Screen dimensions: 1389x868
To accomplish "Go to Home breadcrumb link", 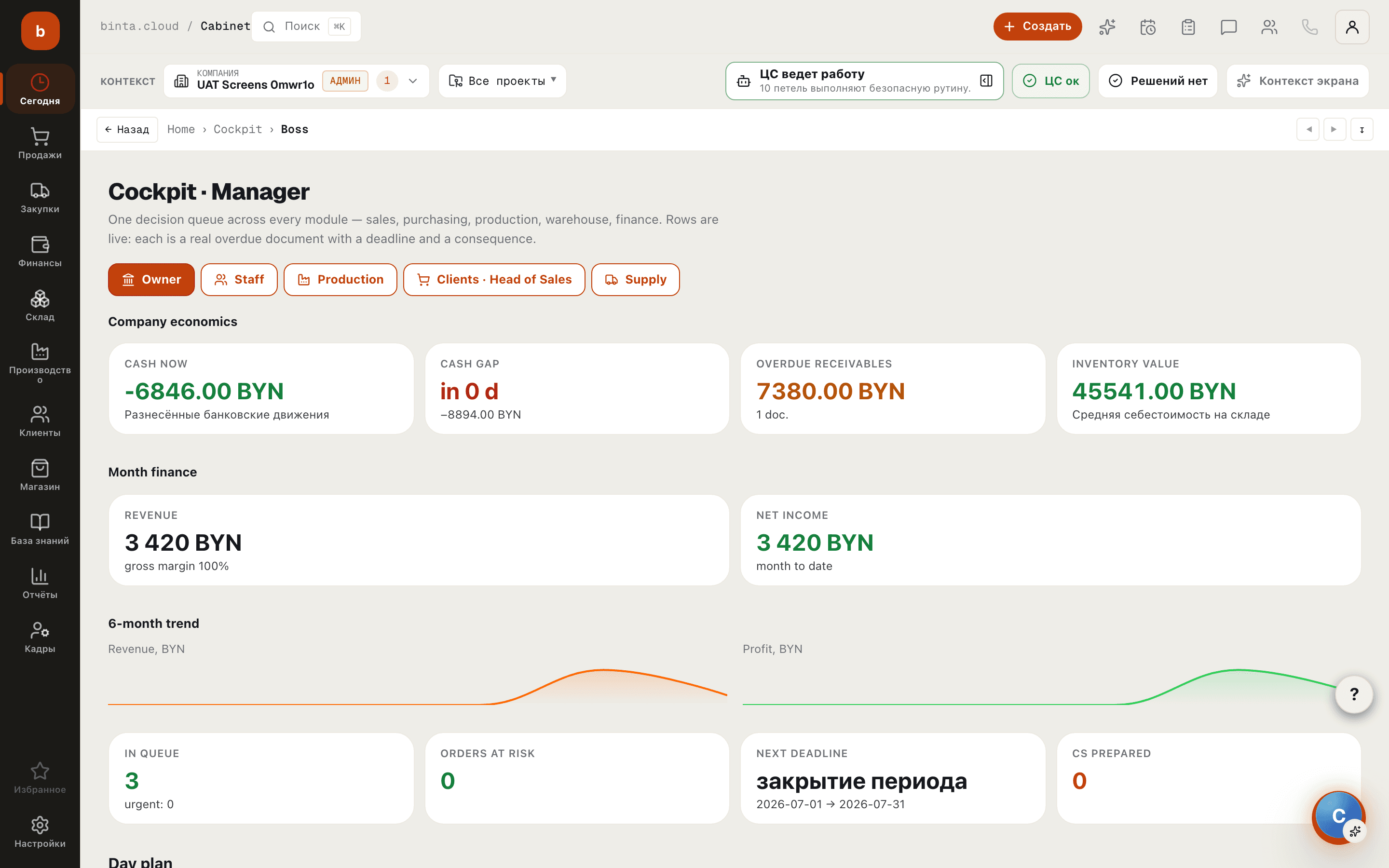I will (x=181, y=129).
